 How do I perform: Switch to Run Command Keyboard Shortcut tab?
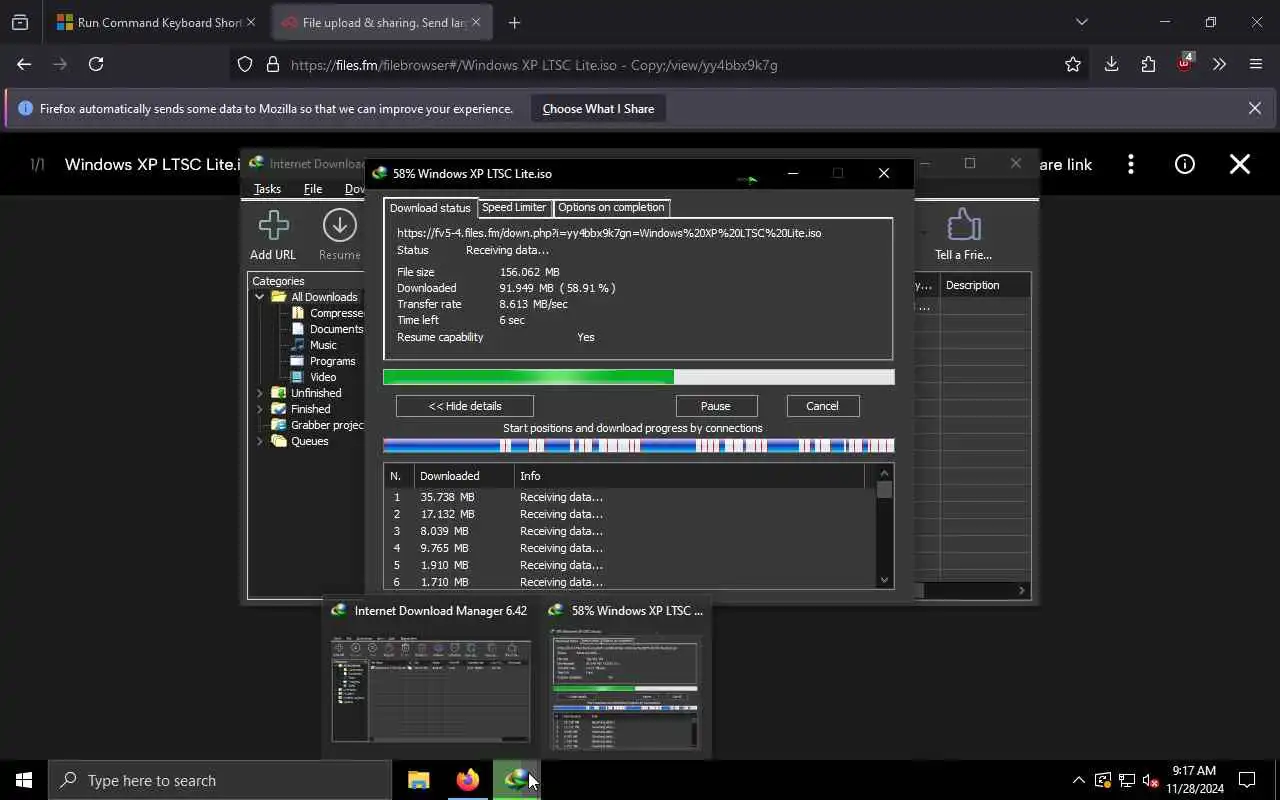[x=158, y=22]
